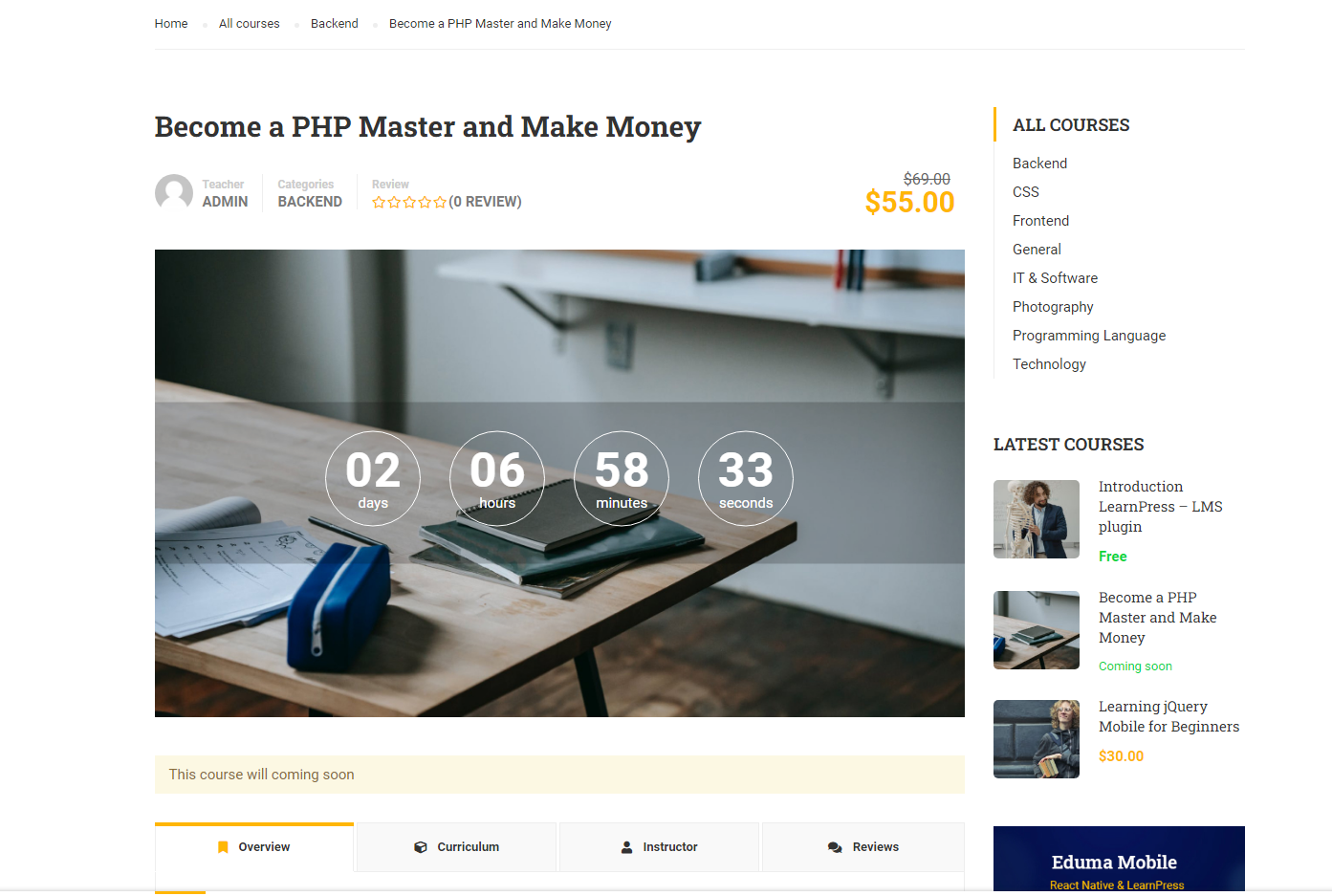The height and width of the screenshot is (896, 1332).
Task: Open Learning jQuery Mobile course thumbnail
Action: pos(1037,739)
